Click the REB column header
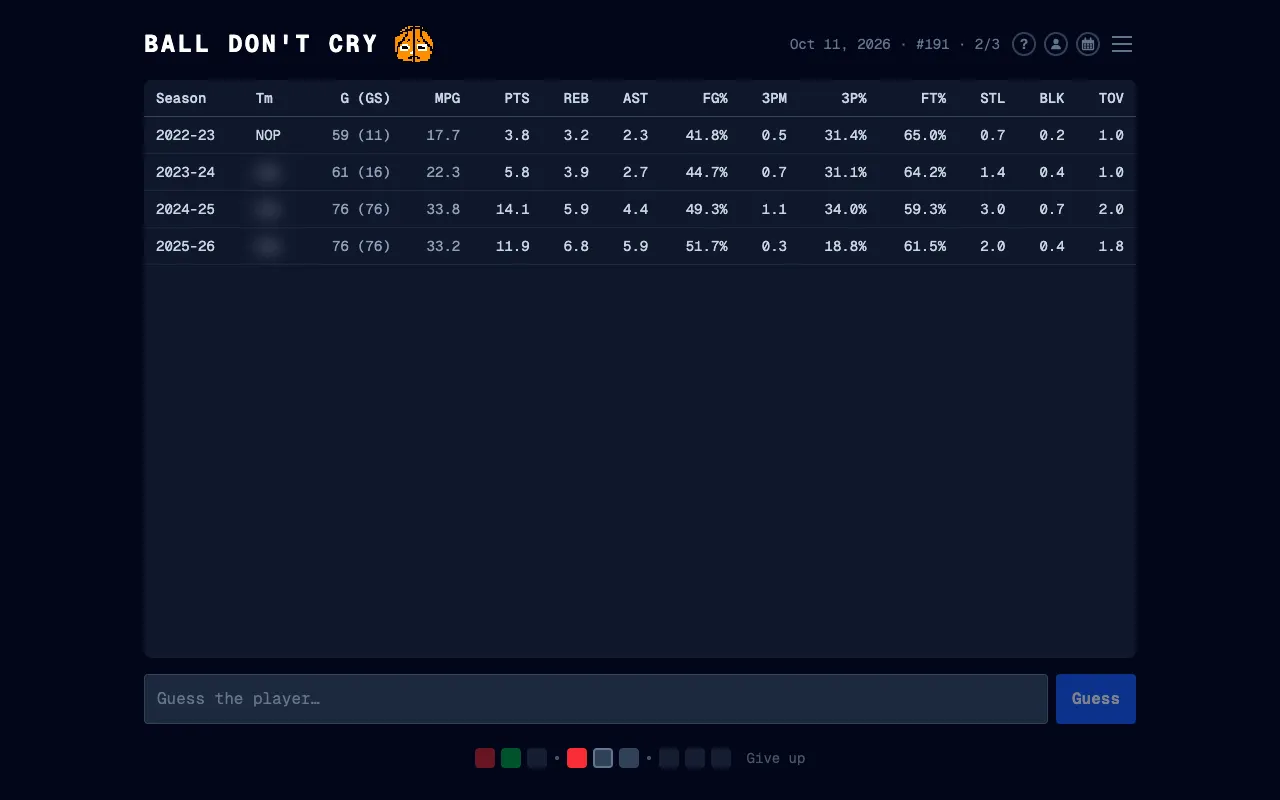Screen dimensions: 1280x800 (x=576, y=98)
